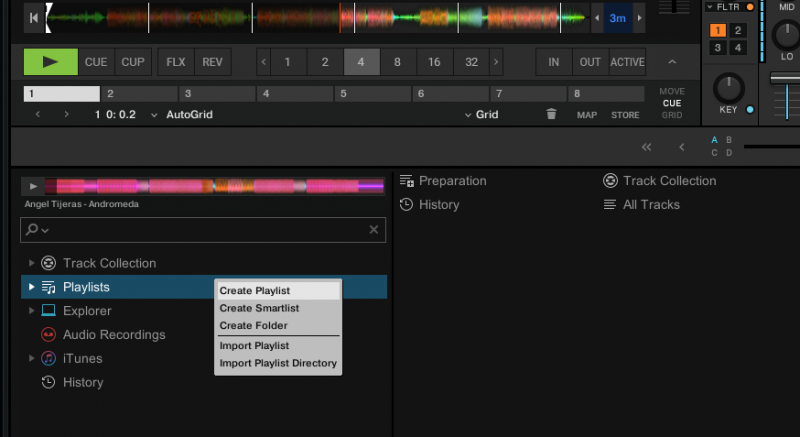
Task: Switch advanced panel to GRID
Action: tap(672, 115)
